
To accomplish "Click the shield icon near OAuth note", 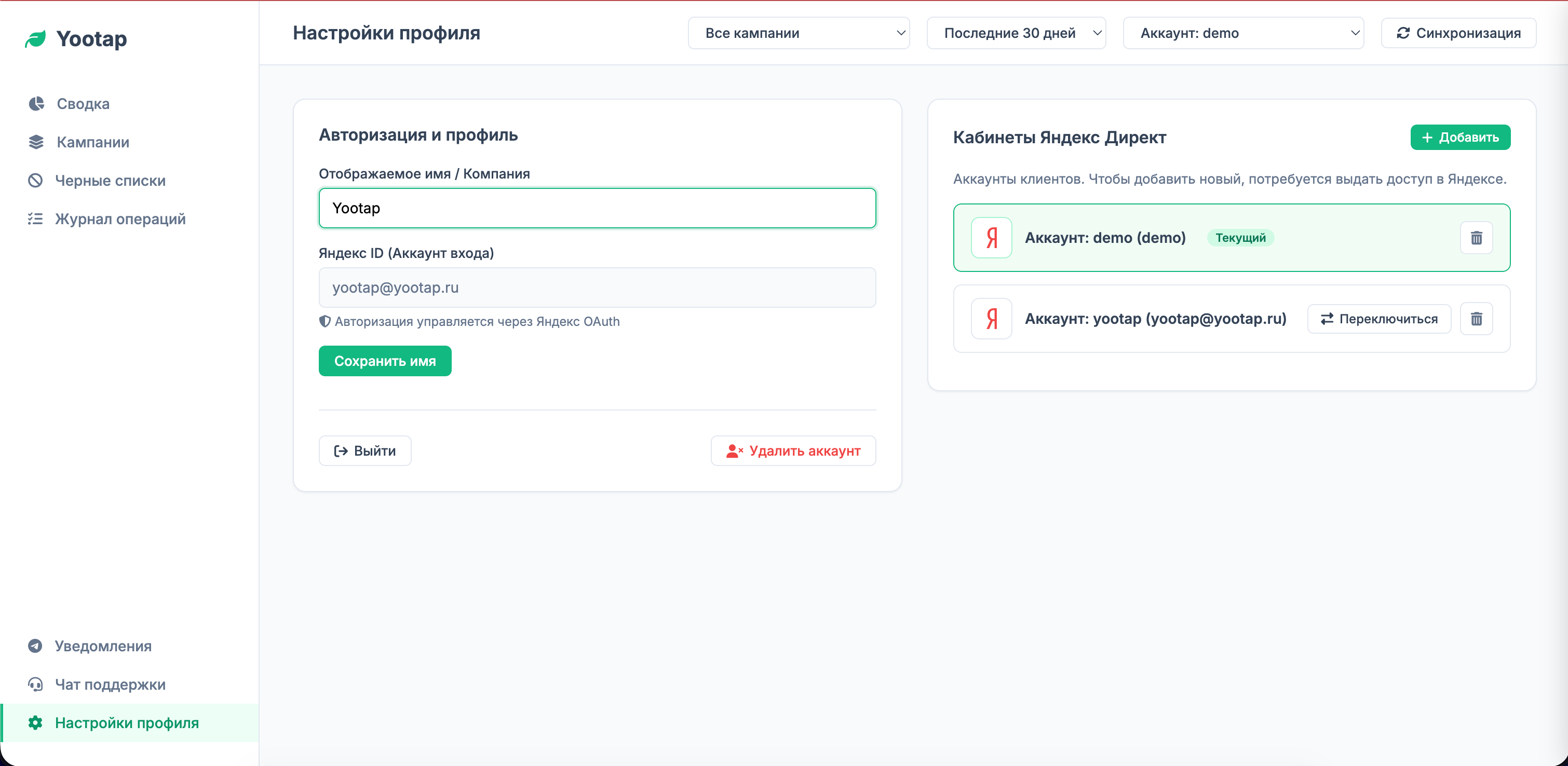I will click(x=325, y=321).
